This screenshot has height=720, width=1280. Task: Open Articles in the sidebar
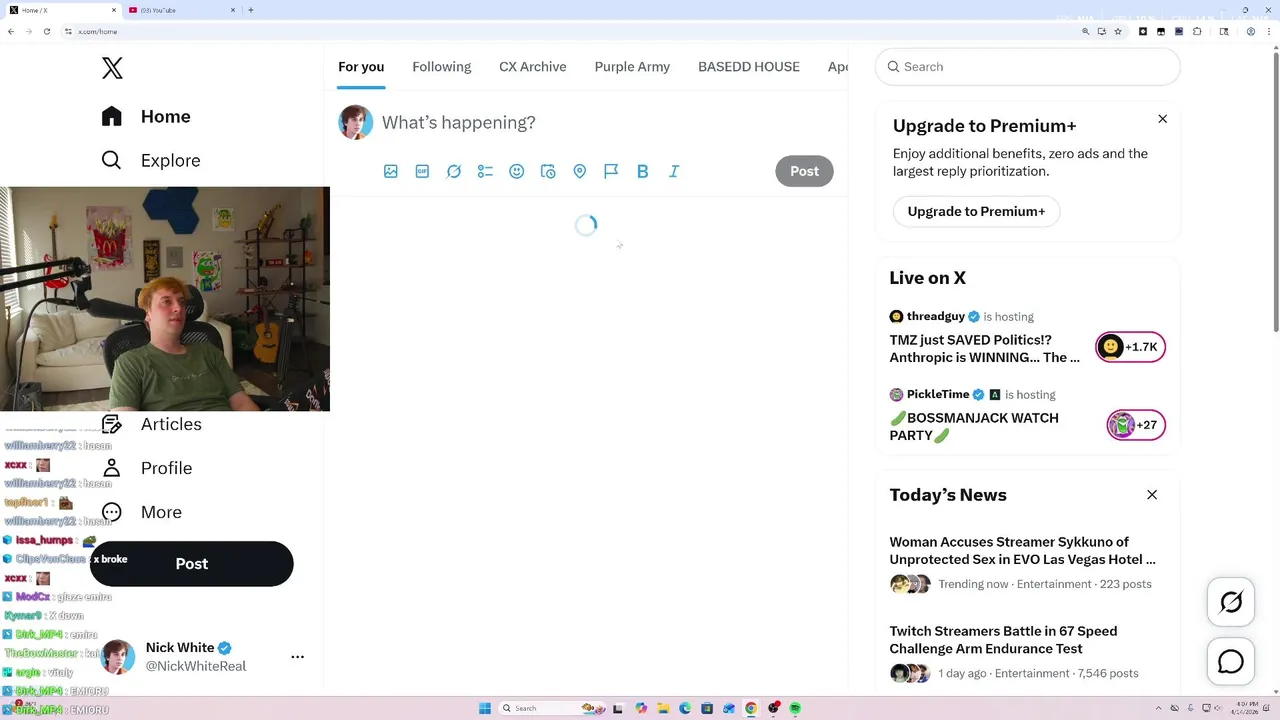(x=151, y=424)
